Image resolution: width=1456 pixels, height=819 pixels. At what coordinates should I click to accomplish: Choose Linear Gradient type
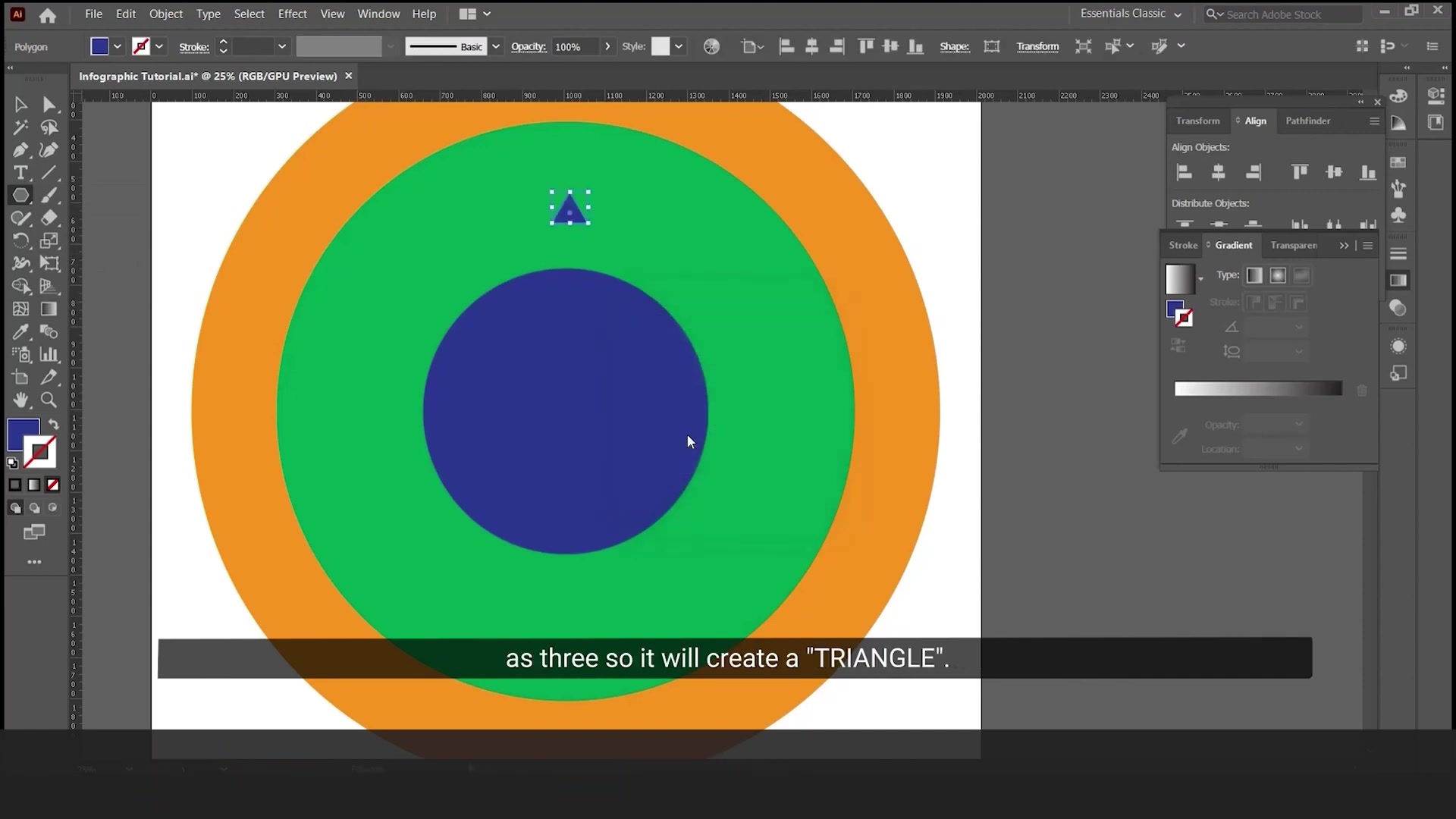(1254, 276)
